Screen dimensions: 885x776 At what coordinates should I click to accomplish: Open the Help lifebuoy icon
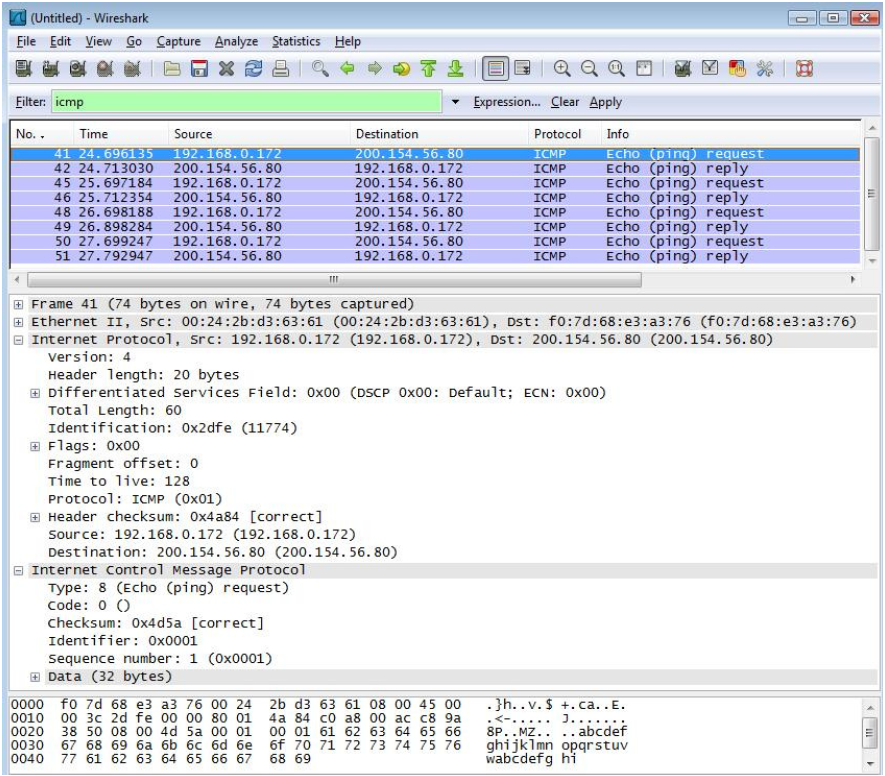(x=804, y=72)
